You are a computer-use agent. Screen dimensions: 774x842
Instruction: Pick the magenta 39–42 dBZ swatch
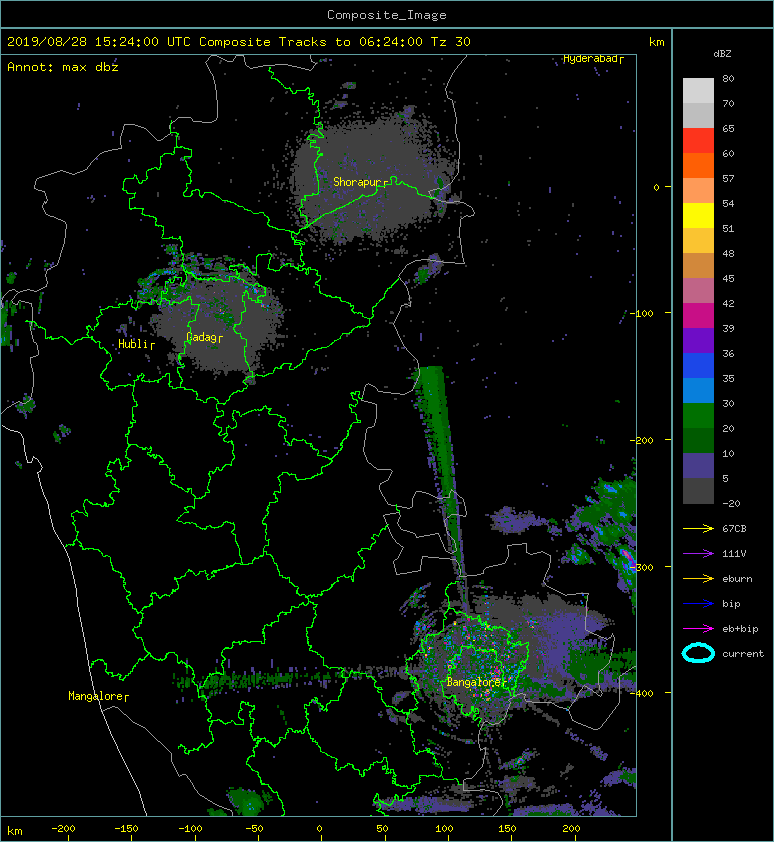(698, 315)
